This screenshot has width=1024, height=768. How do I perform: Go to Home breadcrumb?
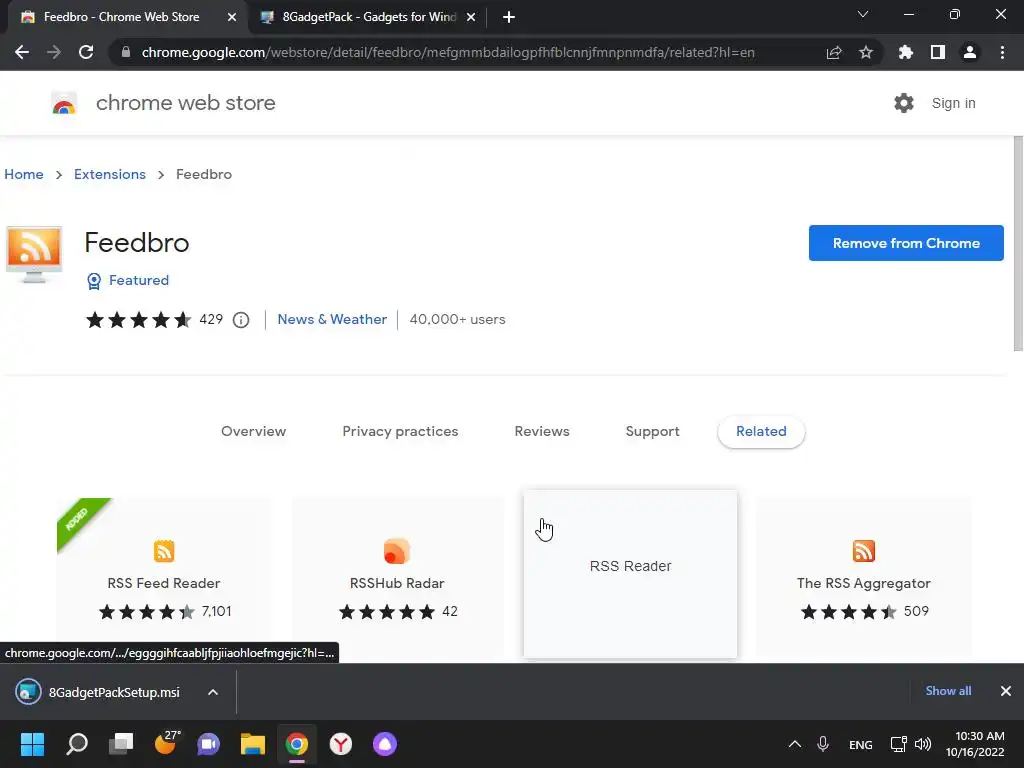[x=24, y=174]
